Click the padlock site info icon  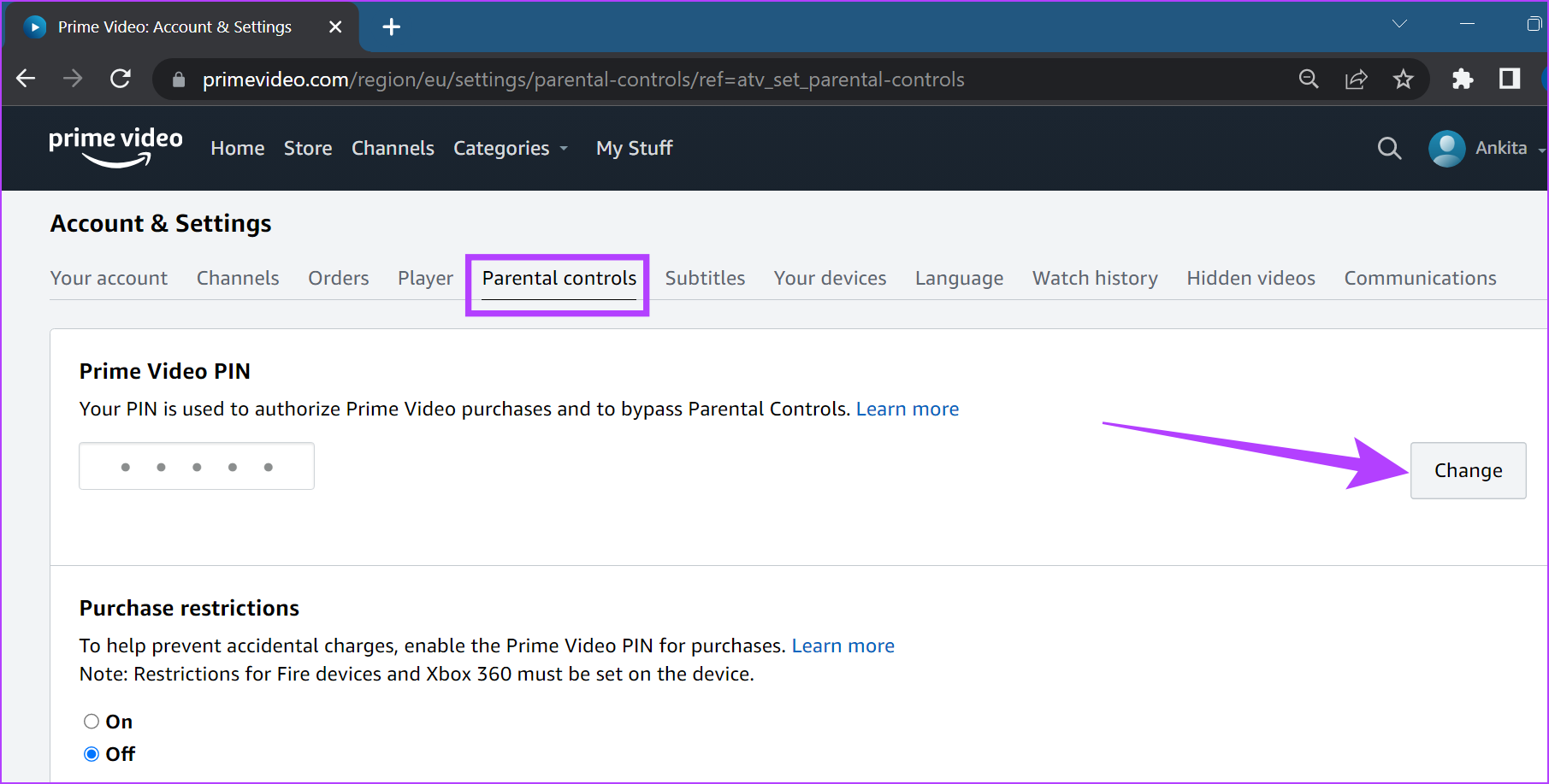pyautogui.click(x=179, y=80)
